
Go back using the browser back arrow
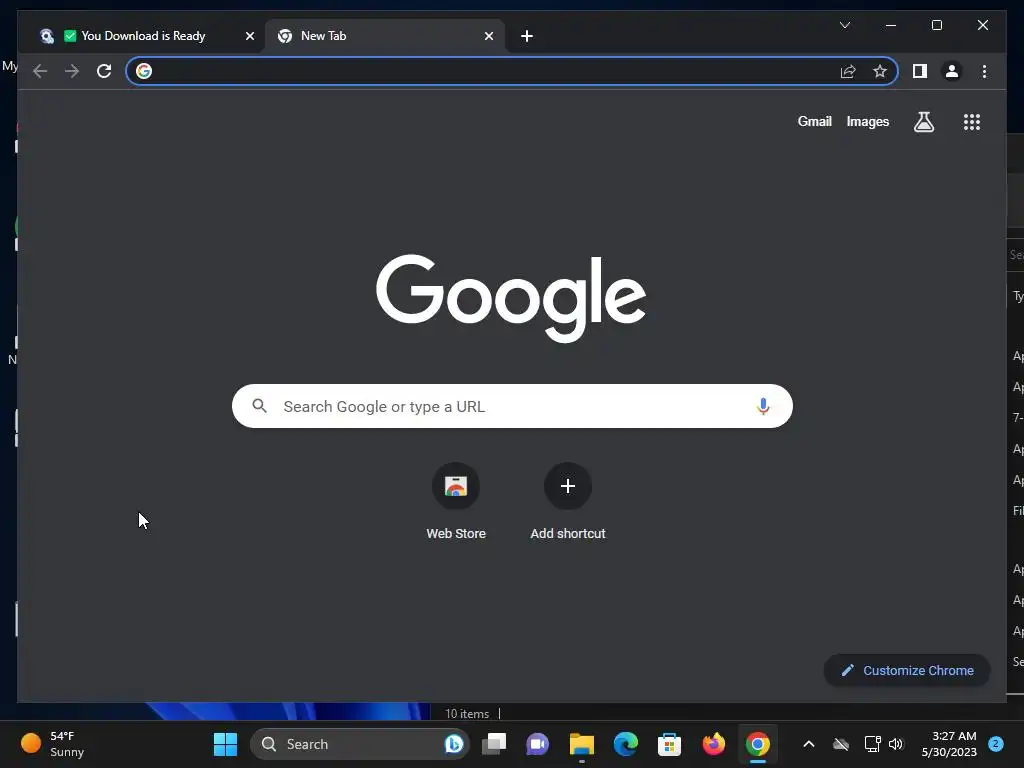coord(40,71)
